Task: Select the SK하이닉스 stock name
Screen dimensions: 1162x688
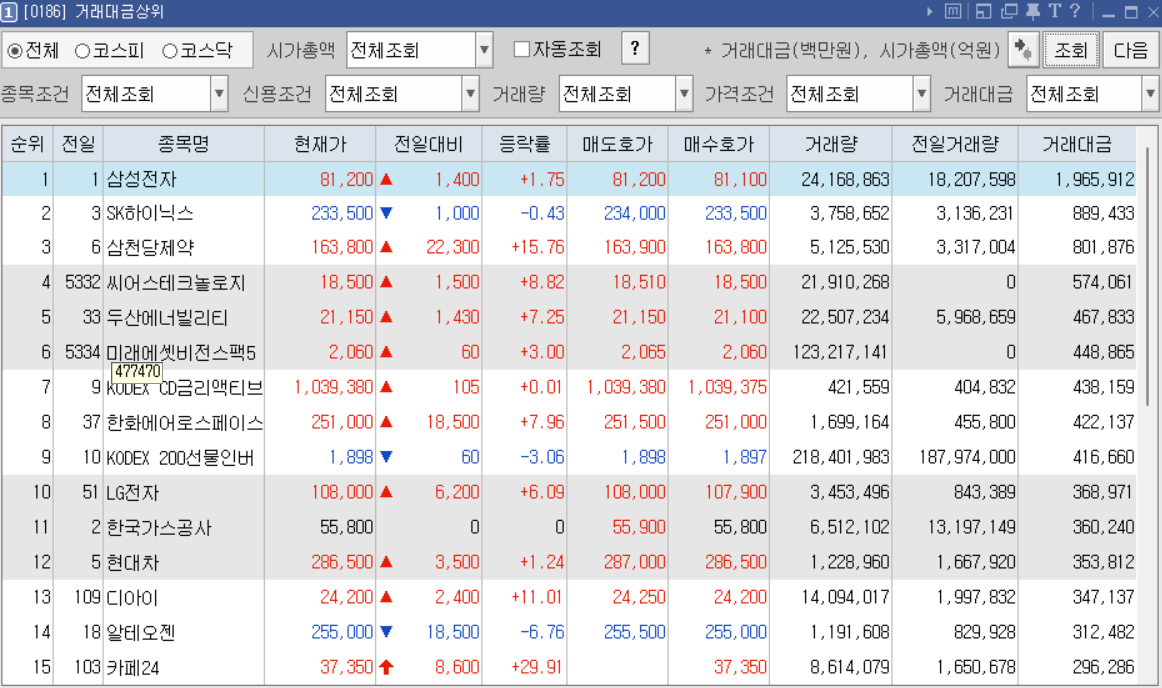Action: (x=150, y=214)
